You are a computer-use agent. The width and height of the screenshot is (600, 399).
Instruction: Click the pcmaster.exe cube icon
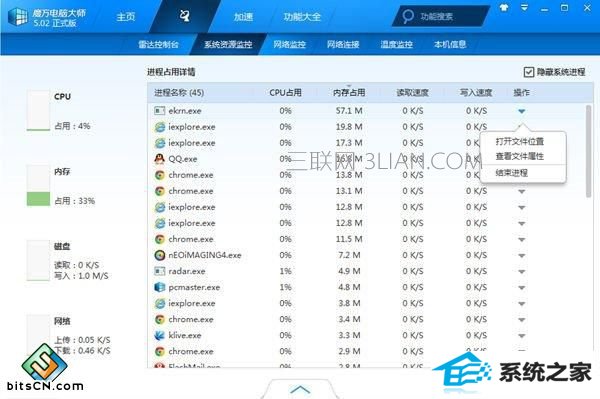tap(159, 287)
